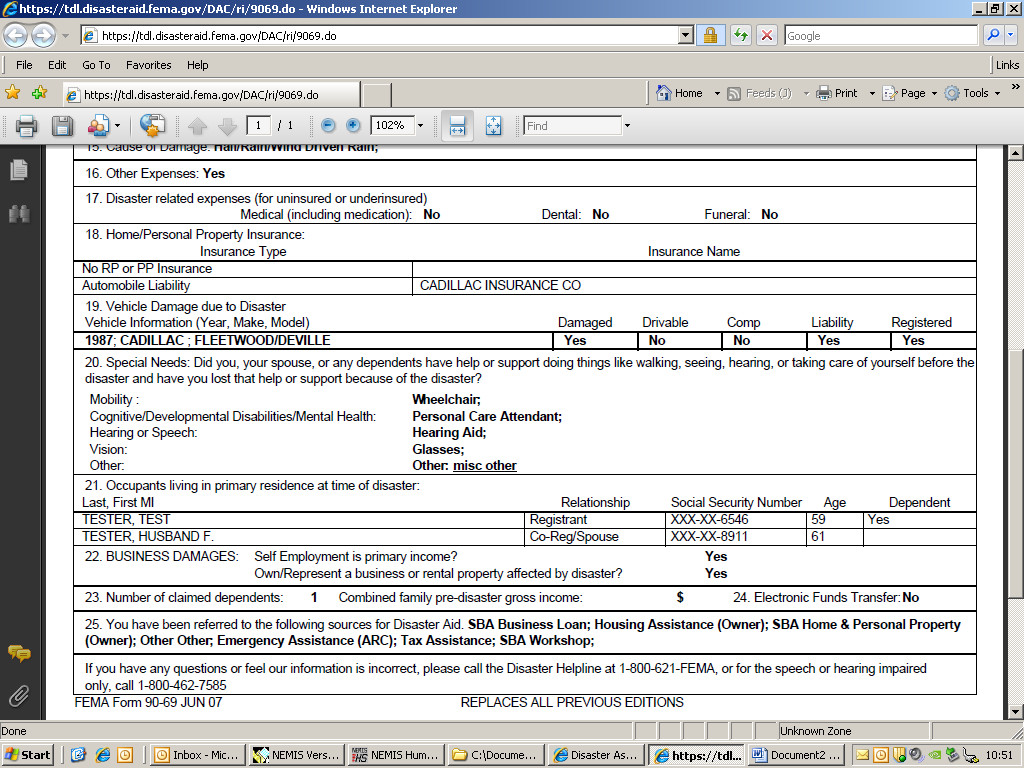
Task: Click the stop loading red X icon
Action: (767, 35)
